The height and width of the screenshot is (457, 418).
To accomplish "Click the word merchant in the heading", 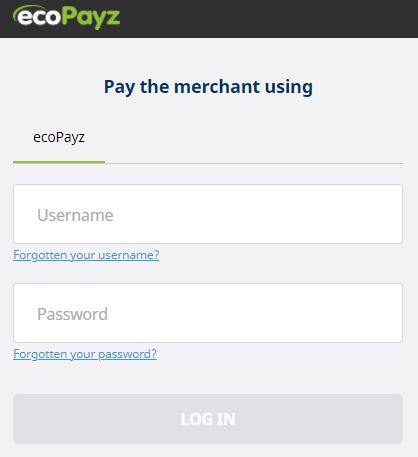I will (217, 87).
